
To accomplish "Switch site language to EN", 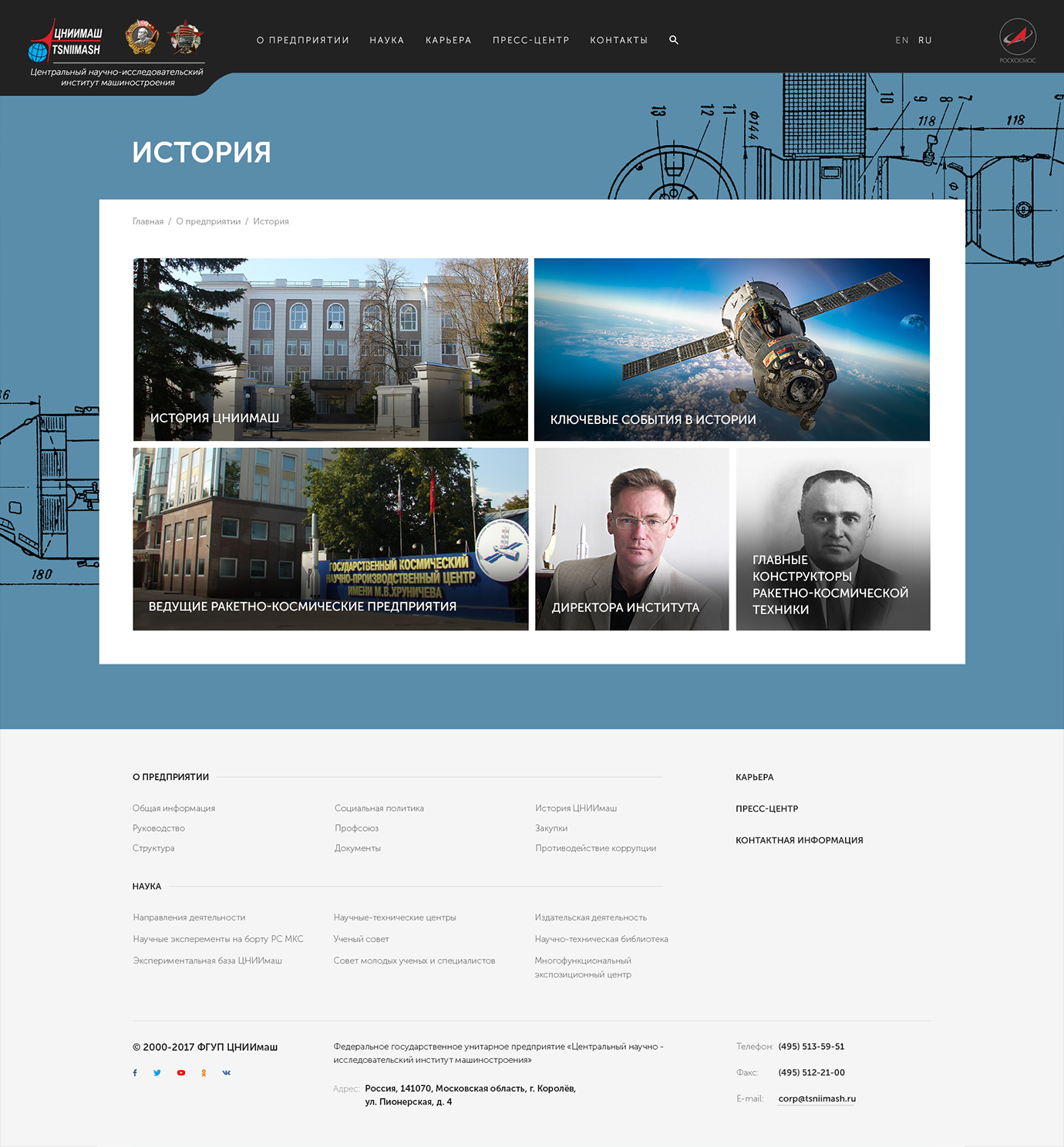I will point(901,40).
